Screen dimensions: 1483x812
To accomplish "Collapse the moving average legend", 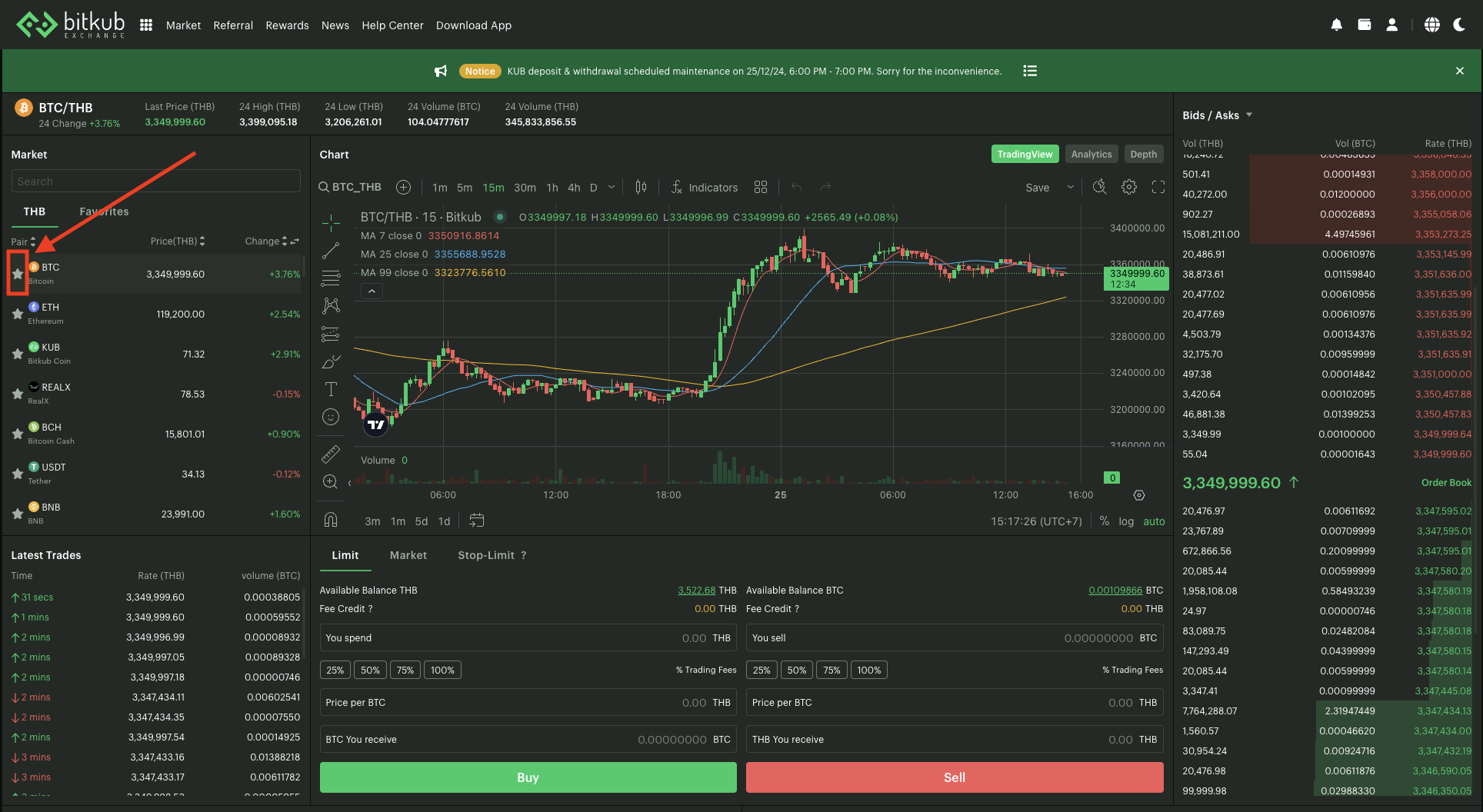I will pyautogui.click(x=372, y=291).
